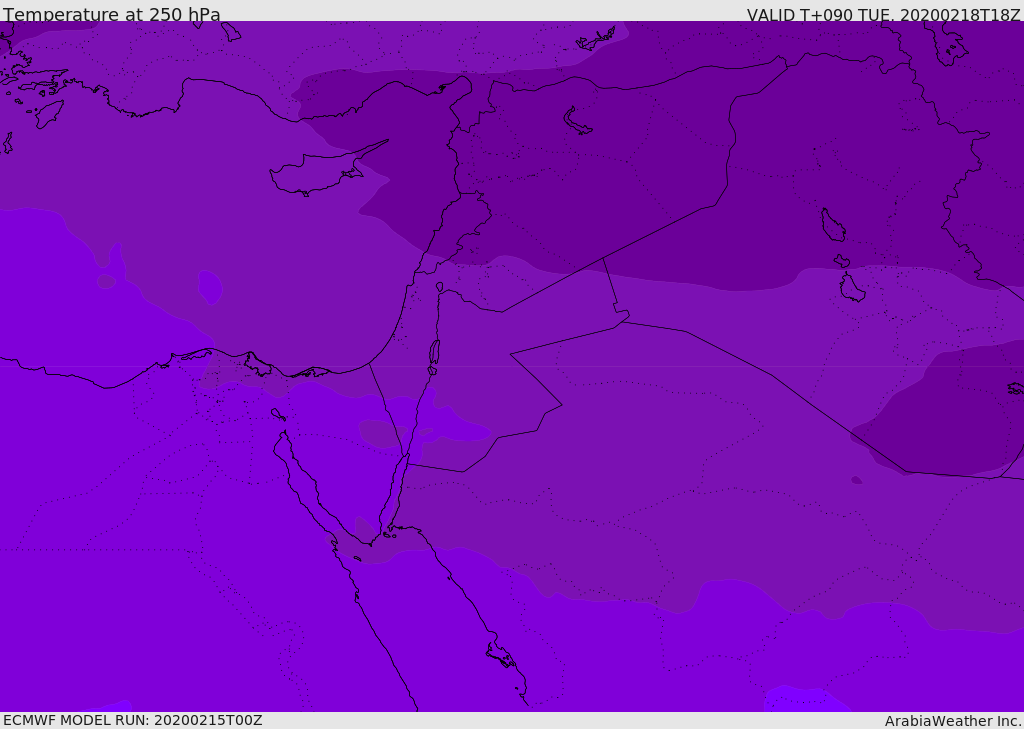Click the ECMWF MODEL RUN text
1024x729 pixels.
(x=133, y=720)
